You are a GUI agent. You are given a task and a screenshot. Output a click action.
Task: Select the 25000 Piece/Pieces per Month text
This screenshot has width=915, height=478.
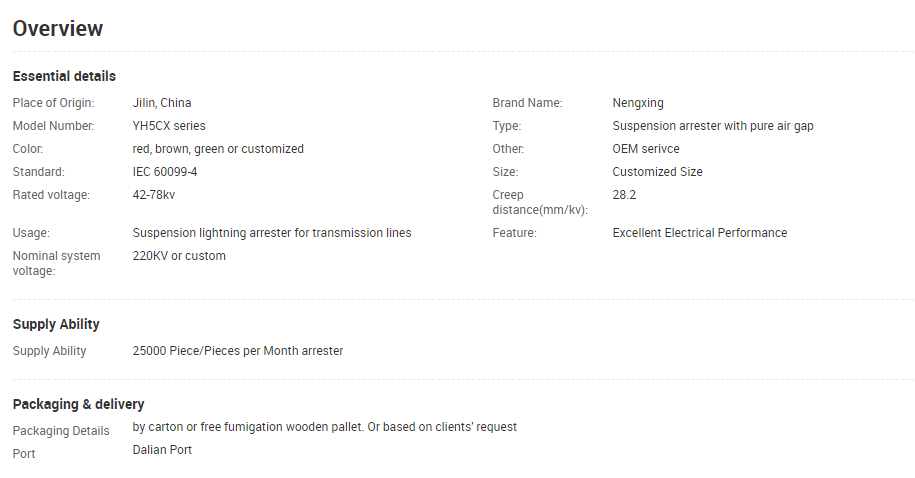[x=238, y=351]
